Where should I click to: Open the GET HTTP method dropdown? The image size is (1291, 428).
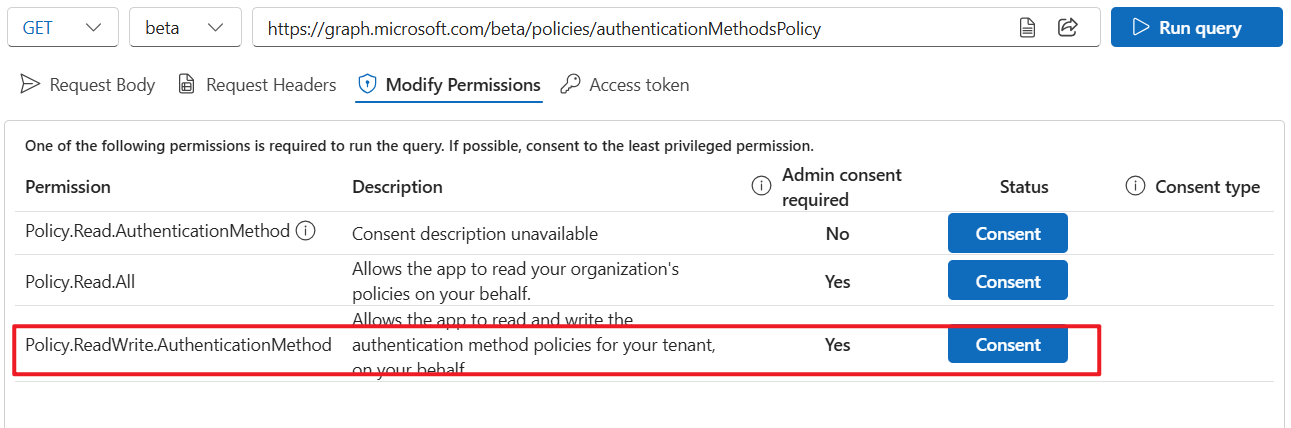coord(63,28)
